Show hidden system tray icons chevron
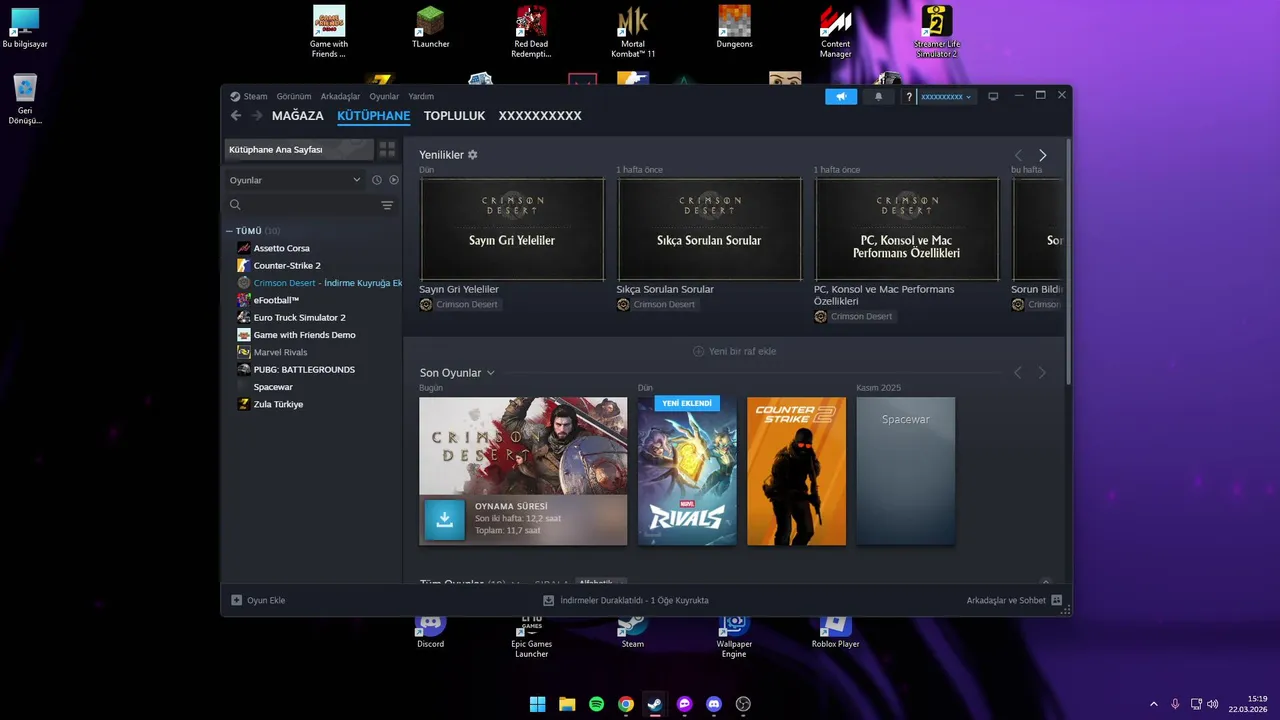Viewport: 1280px width, 720px height. (1153, 704)
